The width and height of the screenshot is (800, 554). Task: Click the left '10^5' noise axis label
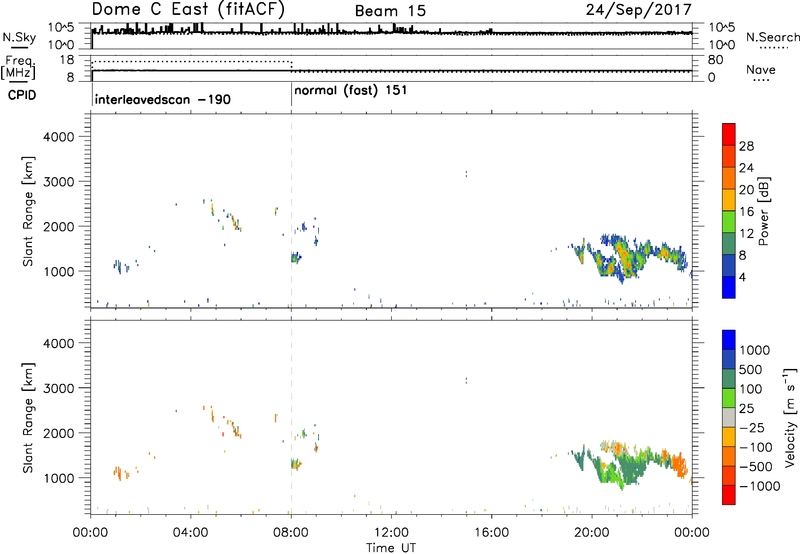tap(61, 27)
